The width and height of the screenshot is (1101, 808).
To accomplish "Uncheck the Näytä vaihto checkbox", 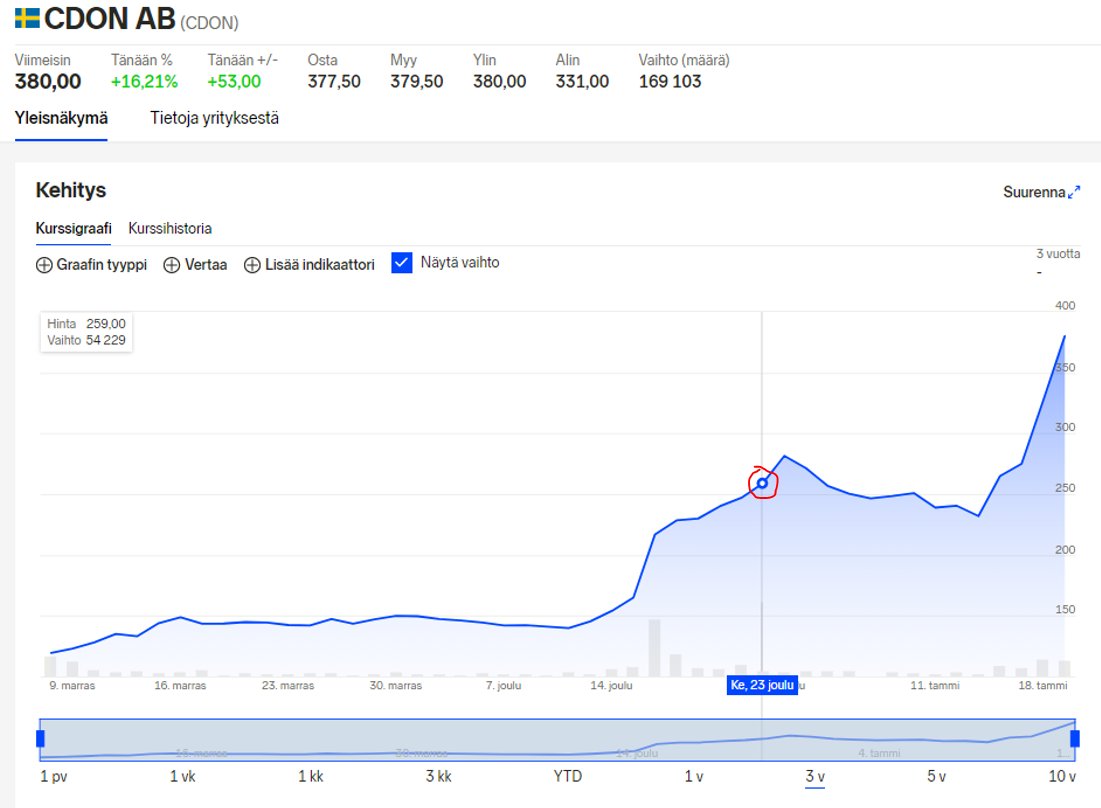I will [402, 263].
